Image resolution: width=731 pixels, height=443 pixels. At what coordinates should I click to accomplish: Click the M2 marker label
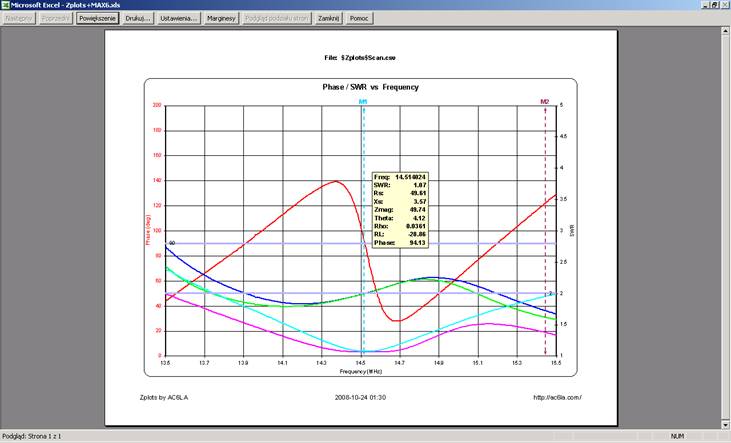[545, 102]
